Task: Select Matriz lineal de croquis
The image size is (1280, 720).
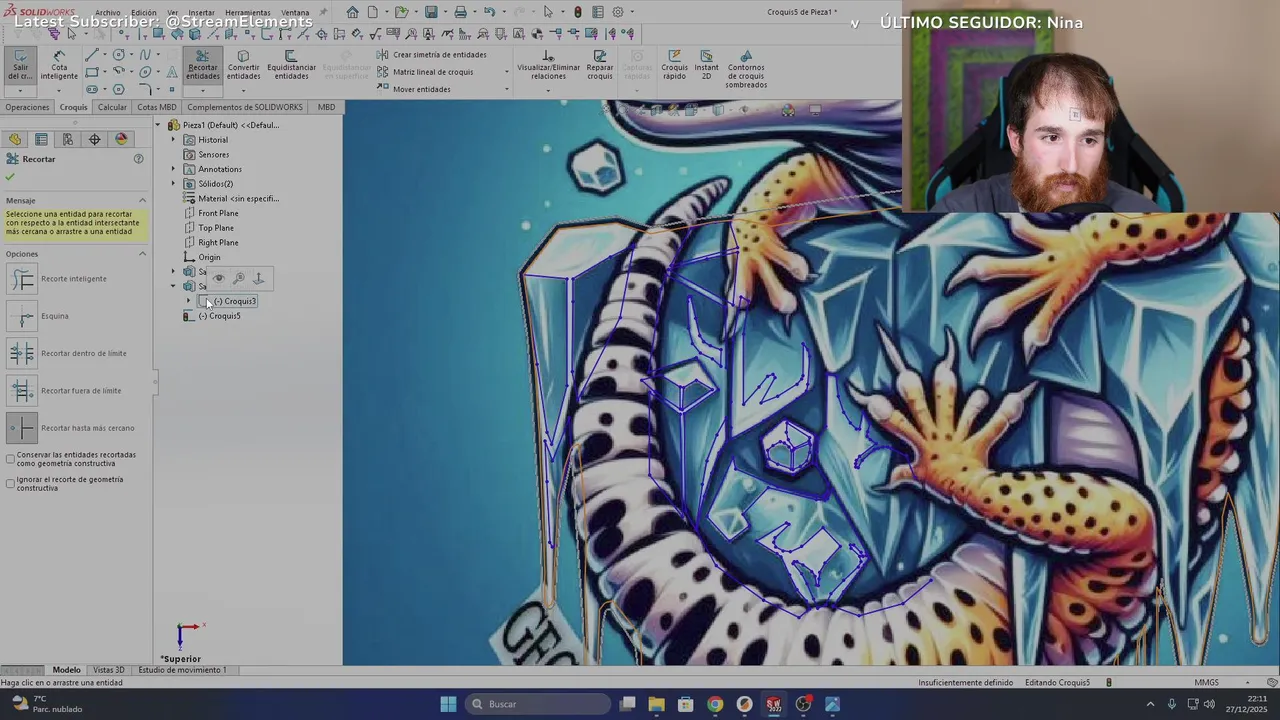Action: 425,72
